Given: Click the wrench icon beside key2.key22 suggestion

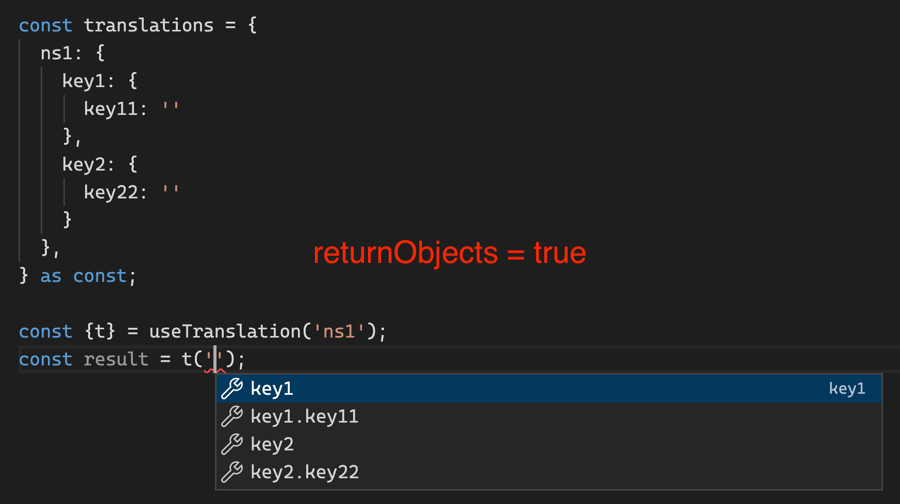Looking at the screenshot, I should 232,472.
